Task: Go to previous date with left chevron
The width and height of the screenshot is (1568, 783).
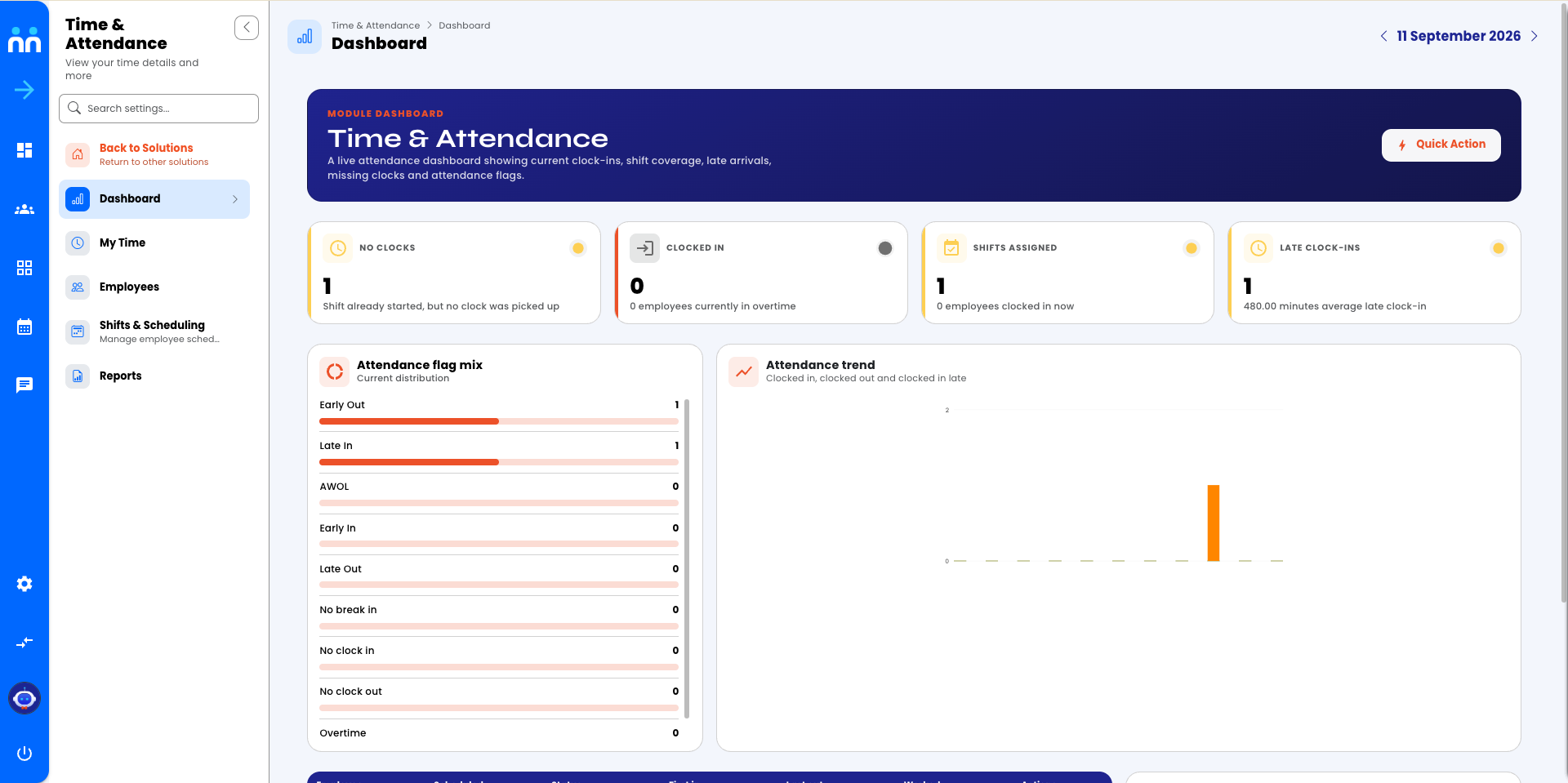Action: (1383, 36)
